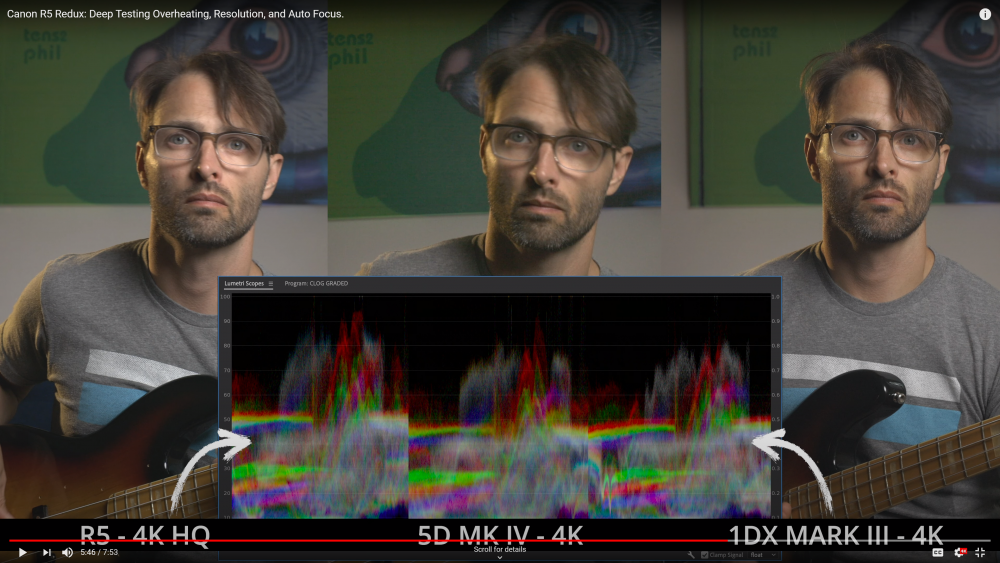Open the video settings gear
This screenshot has height=563, width=1000.
coord(959,552)
